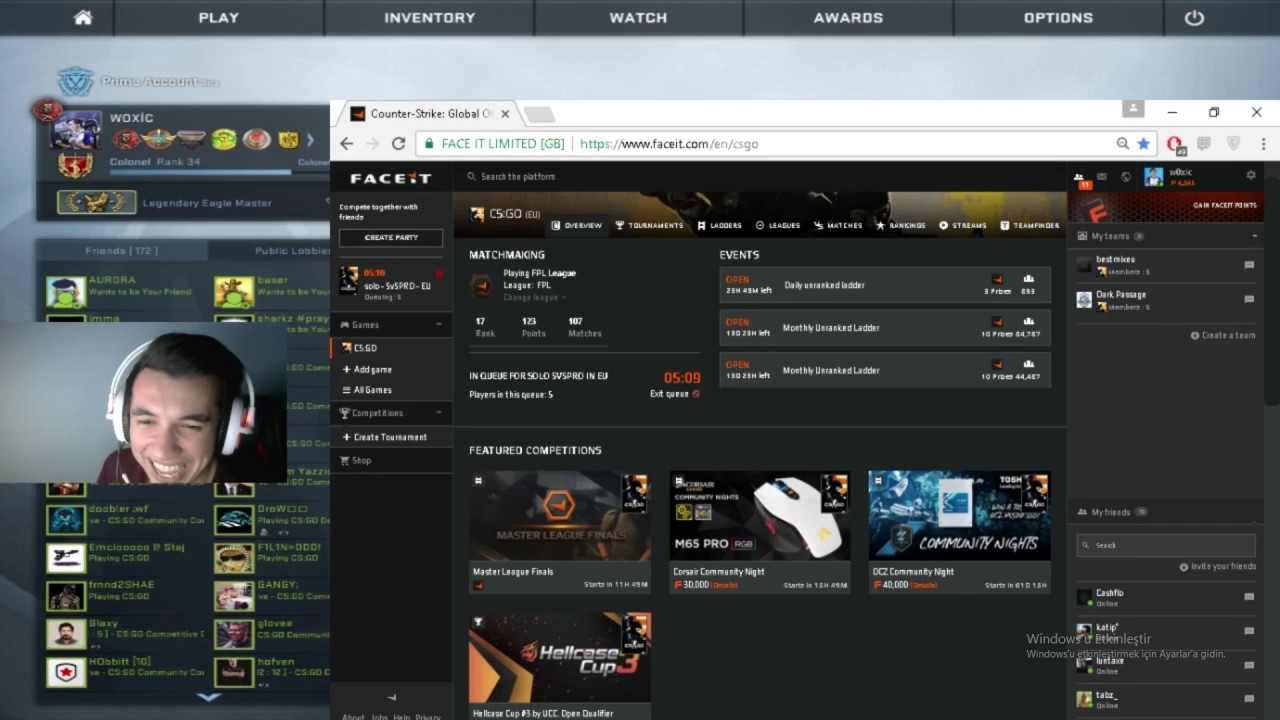1280x720 pixels.
Task: Click the CS:GO quit power icon
Action: [1194, 17]
